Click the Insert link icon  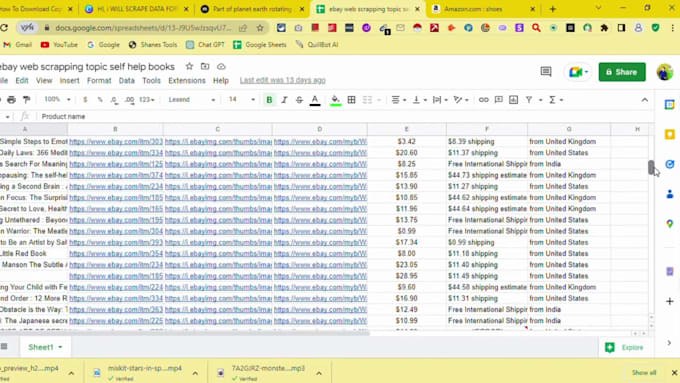point(483,100)
